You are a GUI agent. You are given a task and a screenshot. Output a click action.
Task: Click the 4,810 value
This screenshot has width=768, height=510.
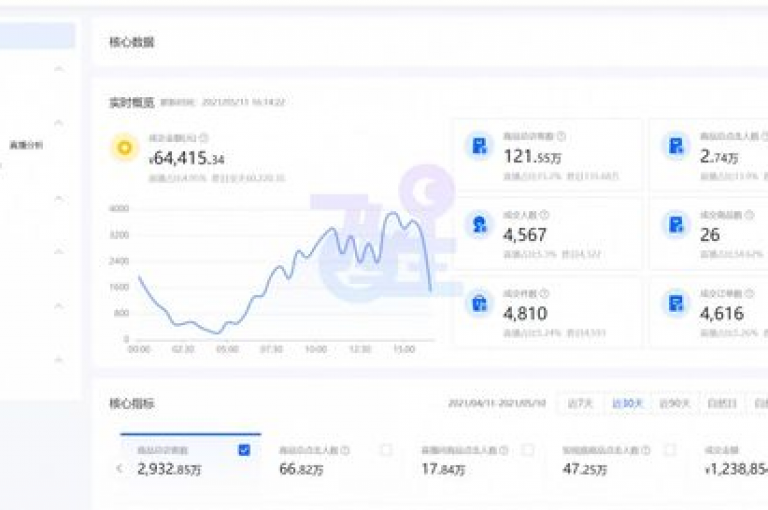(525, 314)
